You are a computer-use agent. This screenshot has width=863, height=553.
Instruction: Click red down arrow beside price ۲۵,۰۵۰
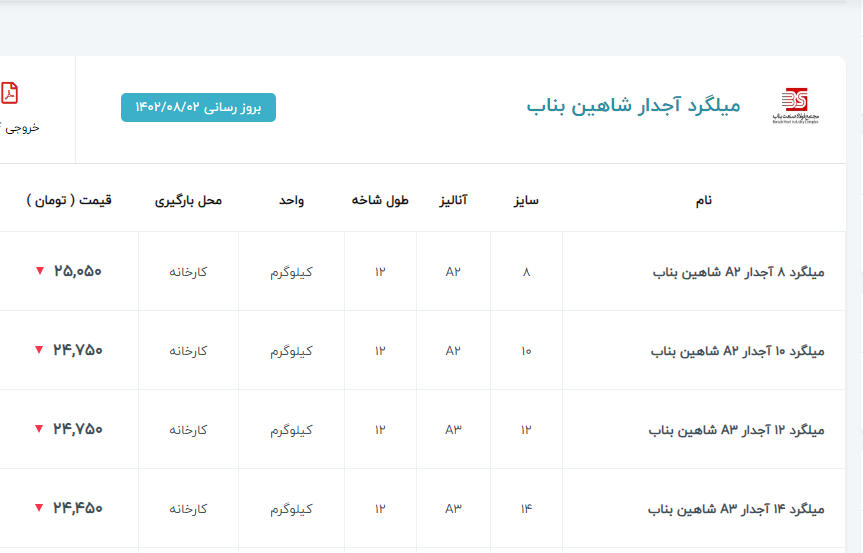coord(39,271)
